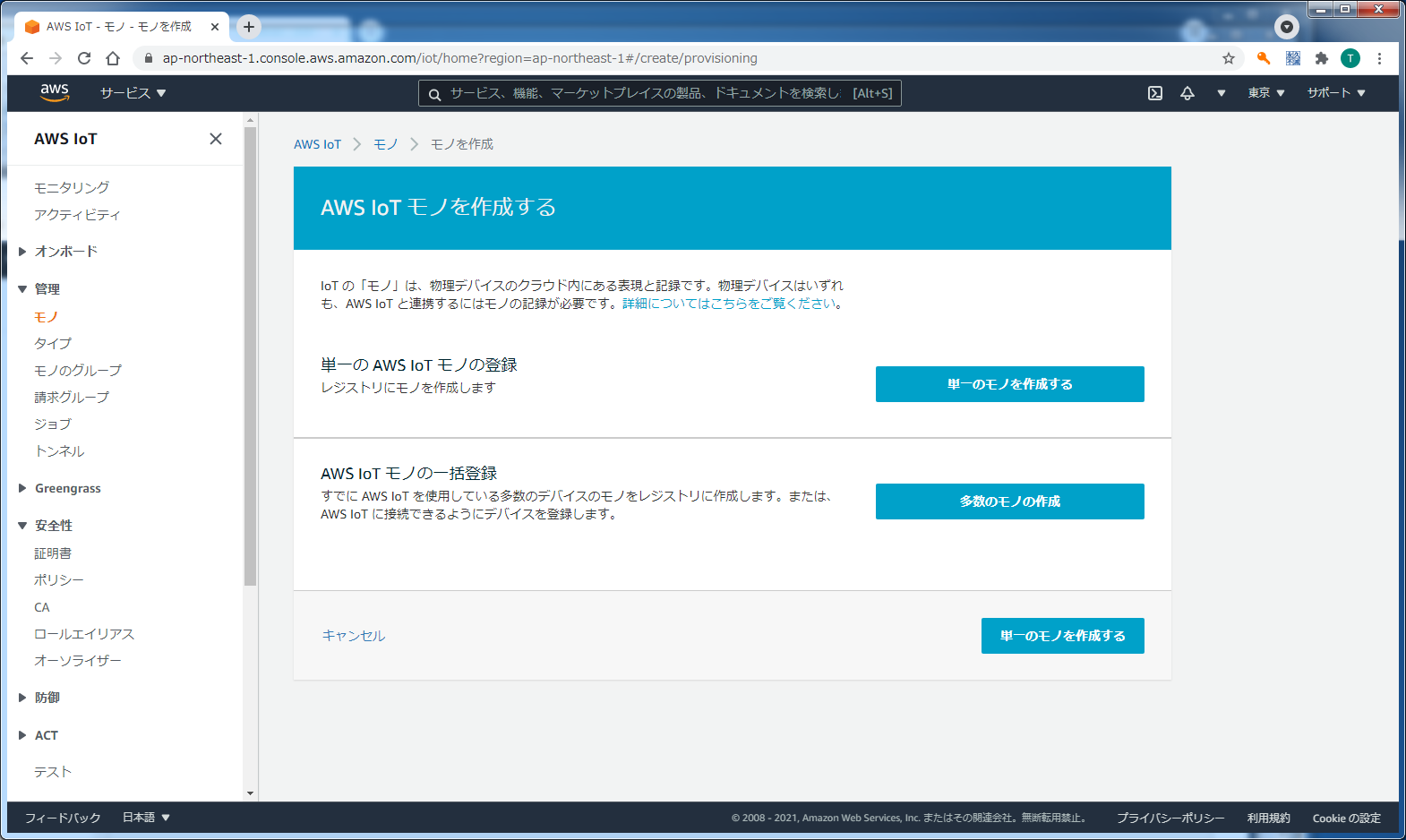
Task: Open 利用規約 footer link
Action: 1269,818
